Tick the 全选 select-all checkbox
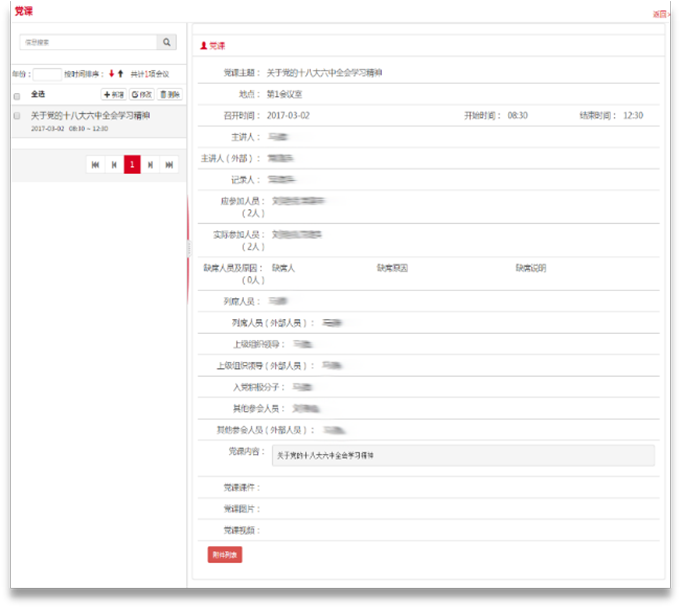The image size is (683, 609). tap(17, 96)
